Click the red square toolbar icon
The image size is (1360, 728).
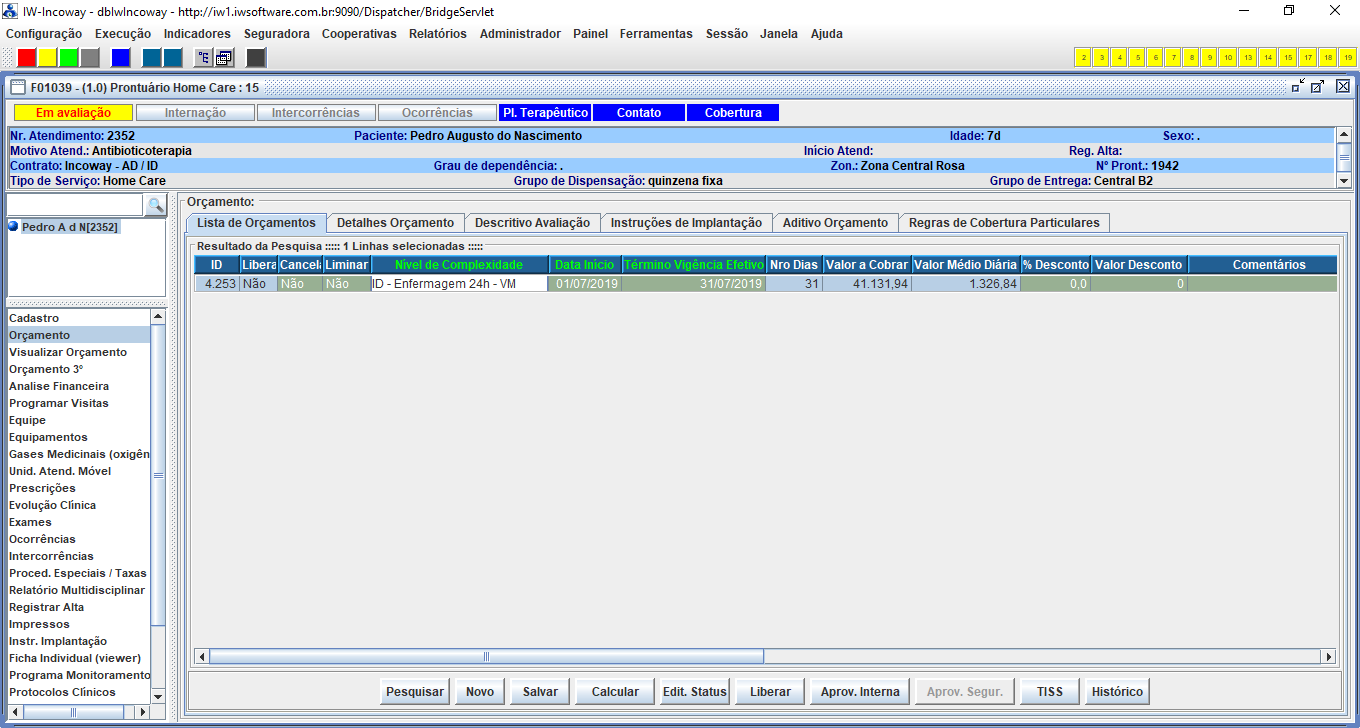[x=27, y=58]
